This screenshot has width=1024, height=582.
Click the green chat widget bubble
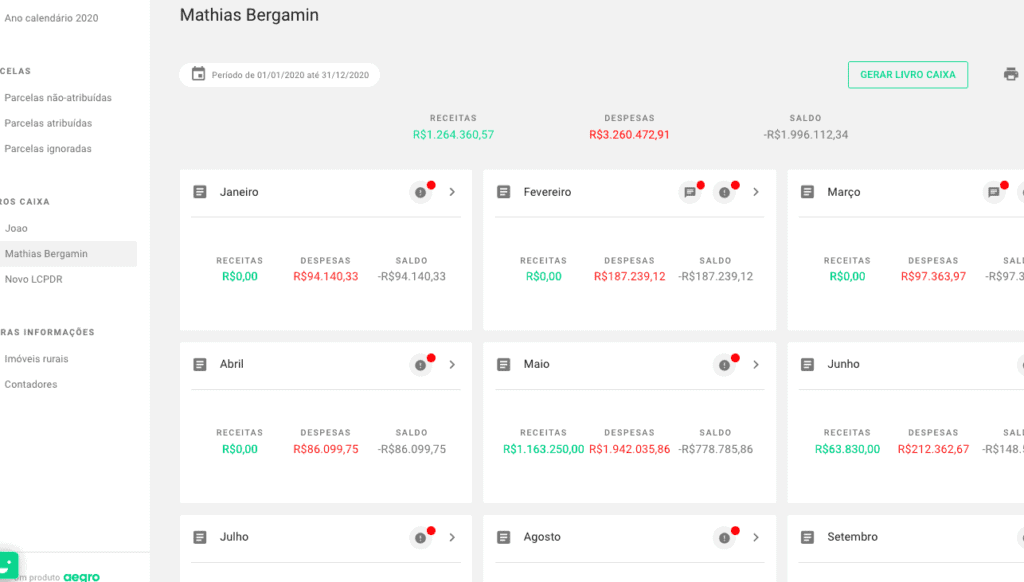6,564
